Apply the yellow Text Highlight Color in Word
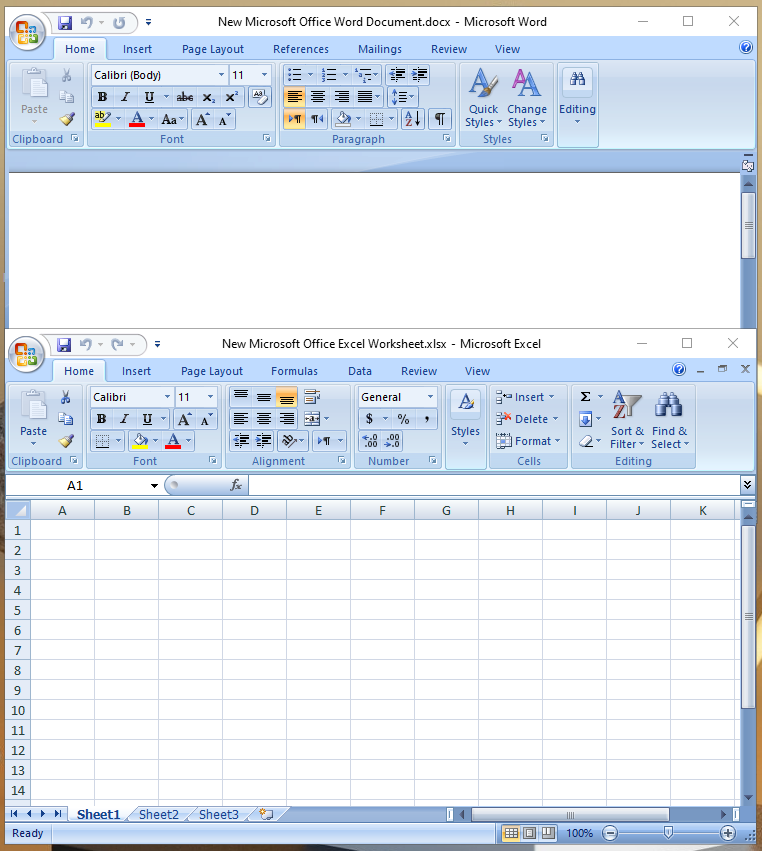The image size is (762, 851). coord(103,119)
